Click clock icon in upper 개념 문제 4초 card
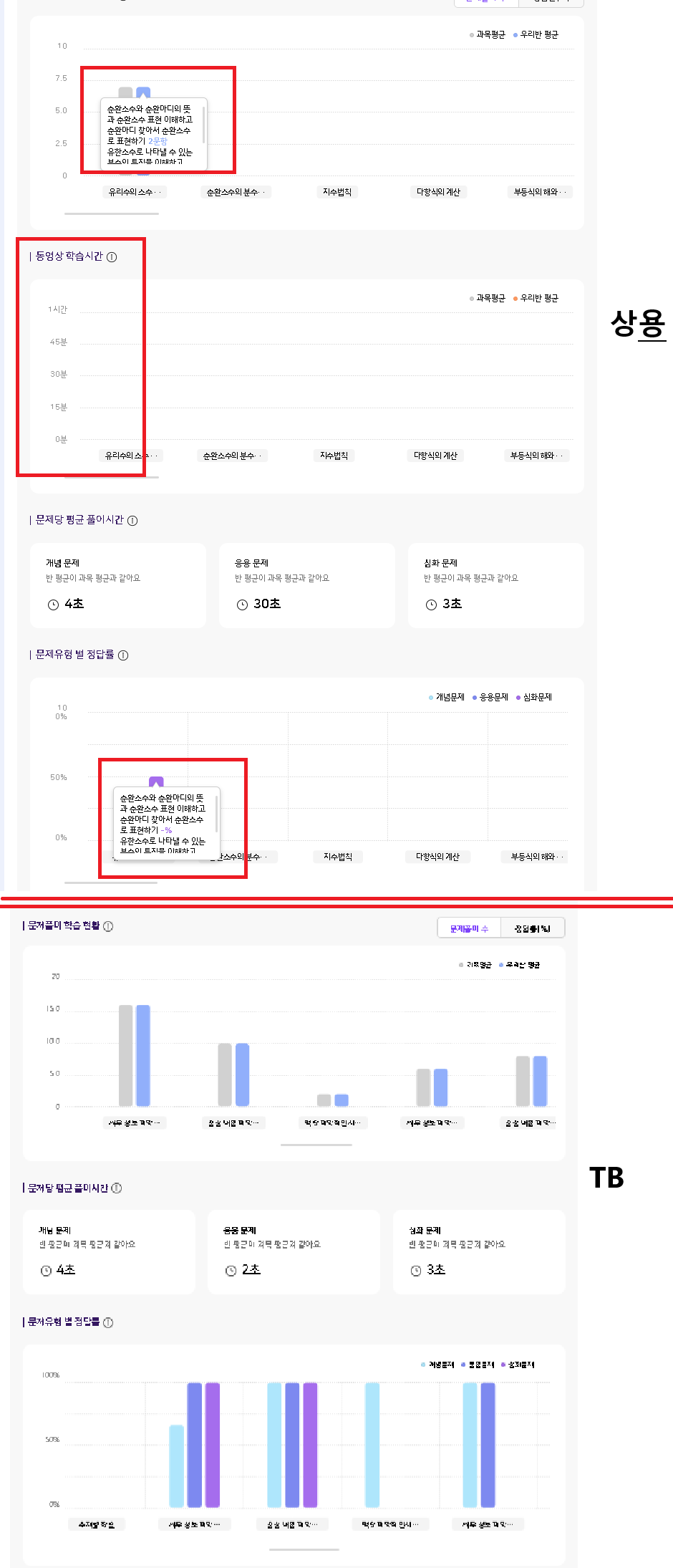The width and height of the screenshot is (673, 1568). pyautogui.click(x=53, y=605)
